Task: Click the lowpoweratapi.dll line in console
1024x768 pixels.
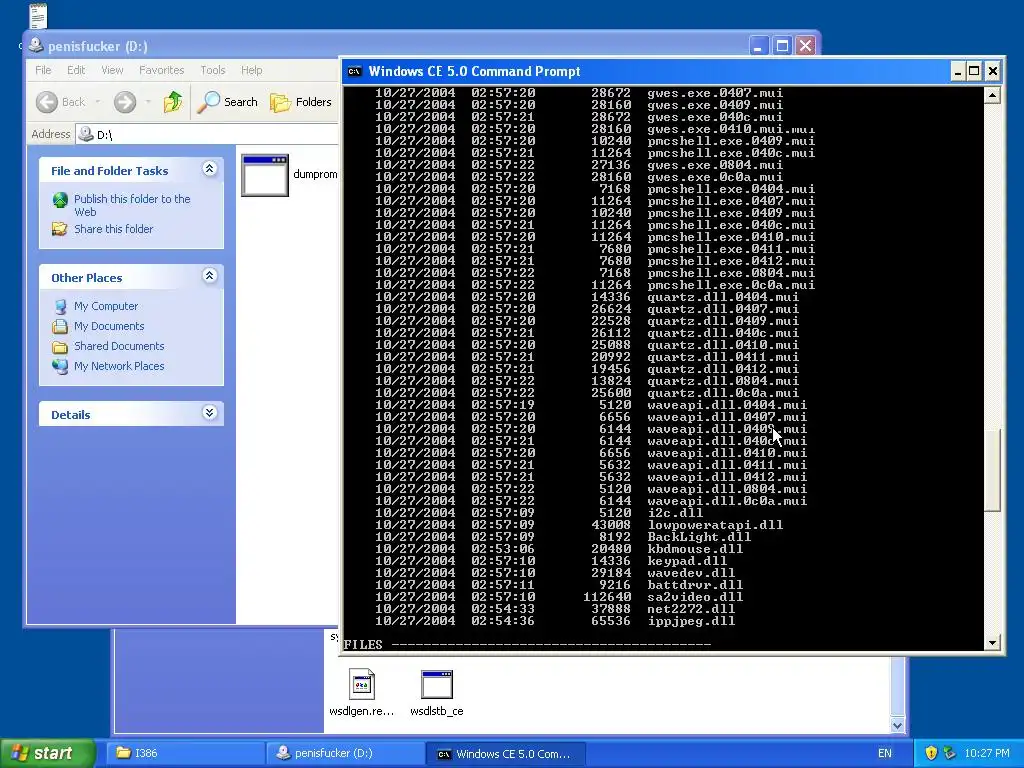Action: tap(579, 525)
